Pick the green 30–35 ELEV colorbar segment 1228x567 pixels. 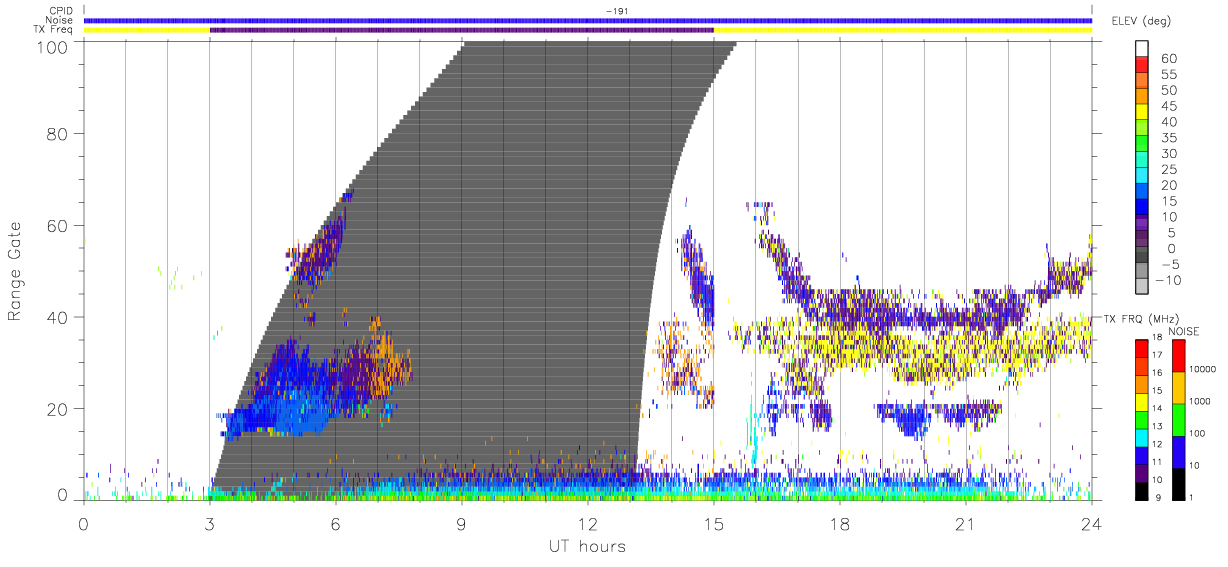(1140, 144)
